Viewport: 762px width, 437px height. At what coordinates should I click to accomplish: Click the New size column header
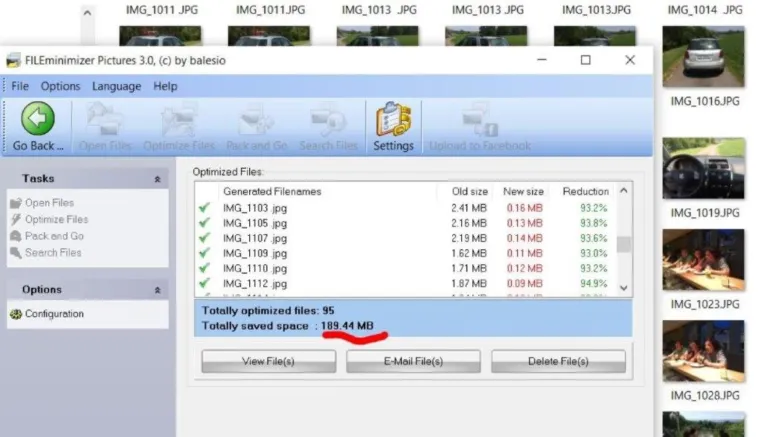click(523, 192)
